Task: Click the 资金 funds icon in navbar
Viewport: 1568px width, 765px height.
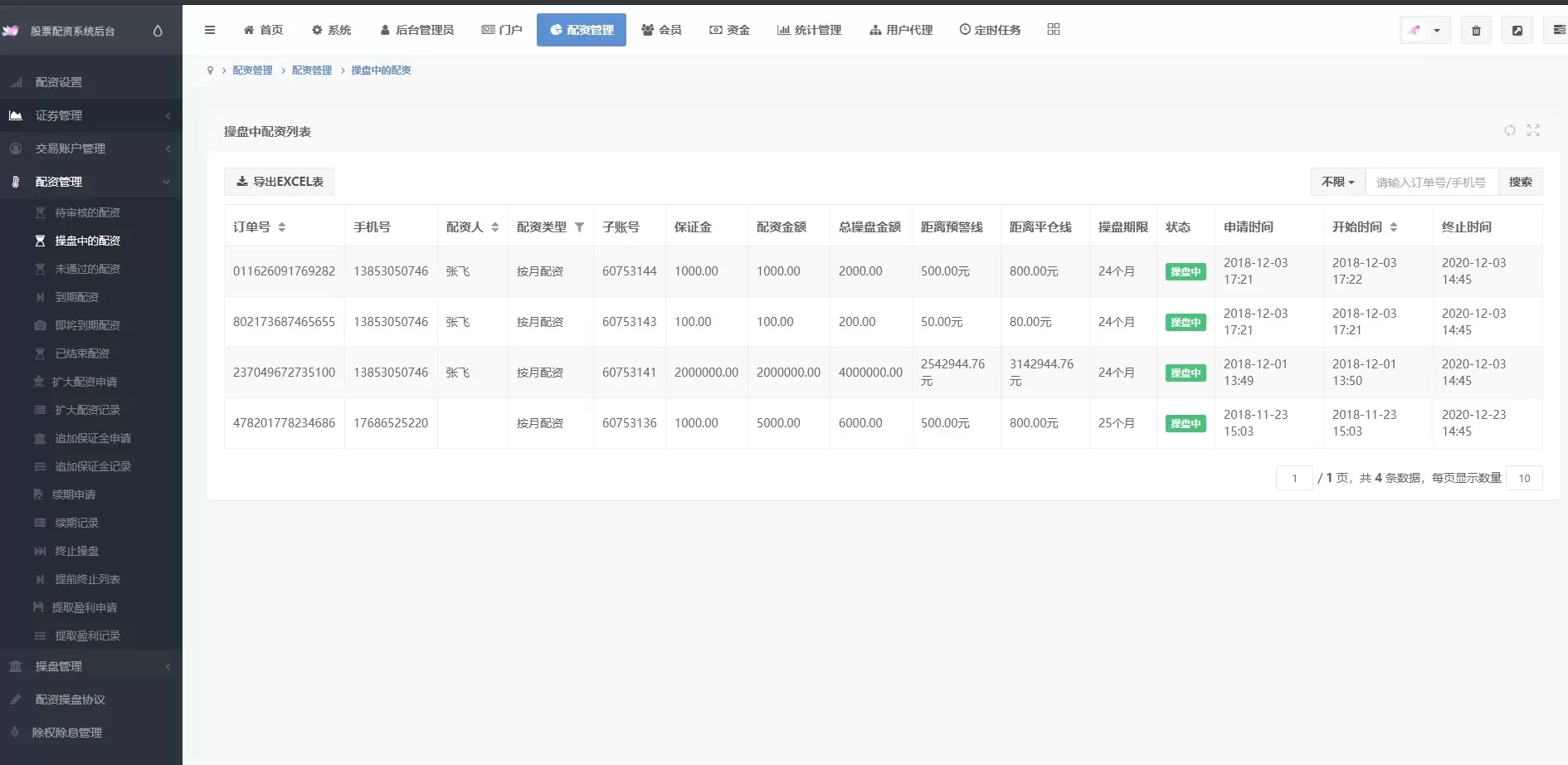Action: (x=714, y=30)
